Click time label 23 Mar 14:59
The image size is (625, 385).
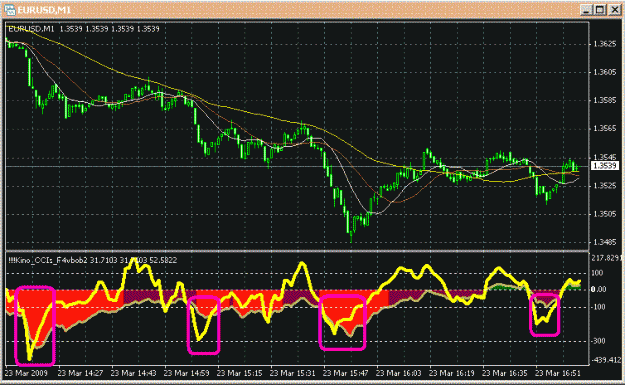coord(187,373)
